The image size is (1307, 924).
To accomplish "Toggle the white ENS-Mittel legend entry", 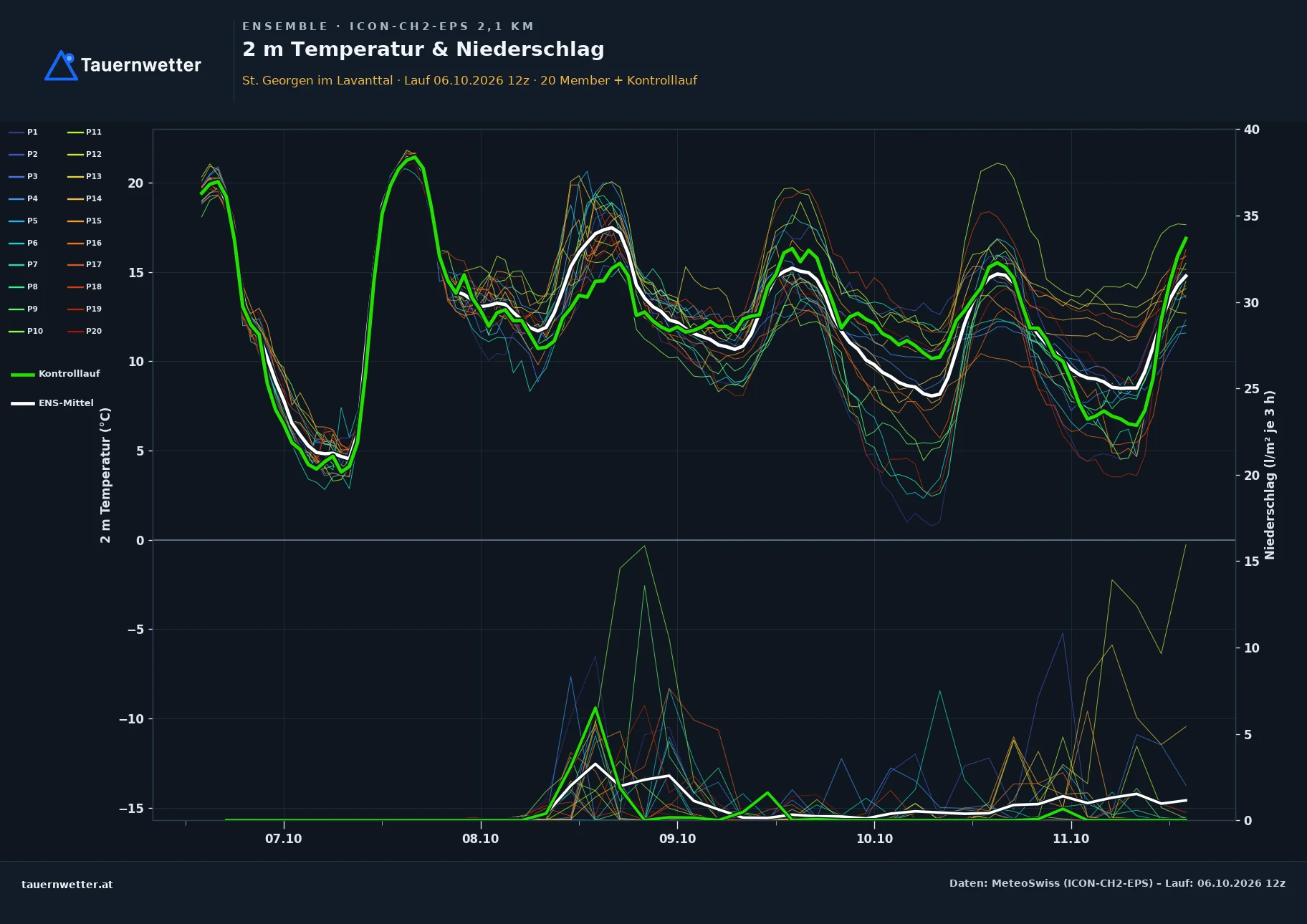I will (52, 403).
